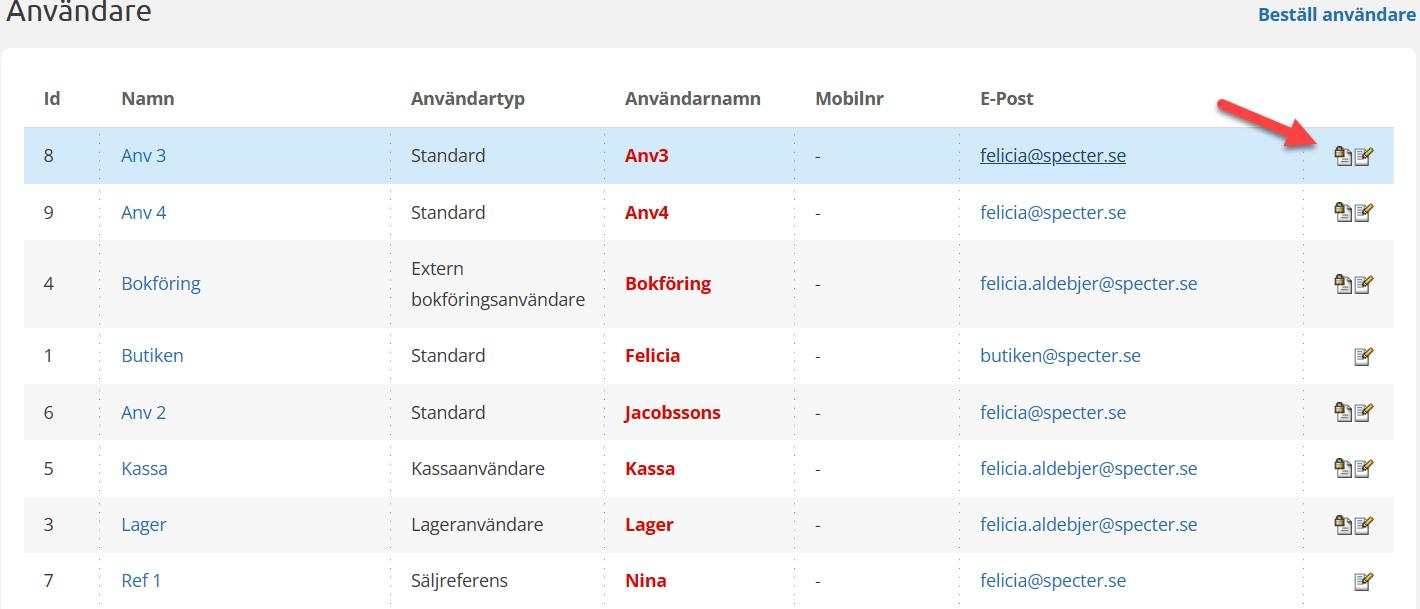Open the Beställ användare link

pyautogui.click(x=1336, y=15)
